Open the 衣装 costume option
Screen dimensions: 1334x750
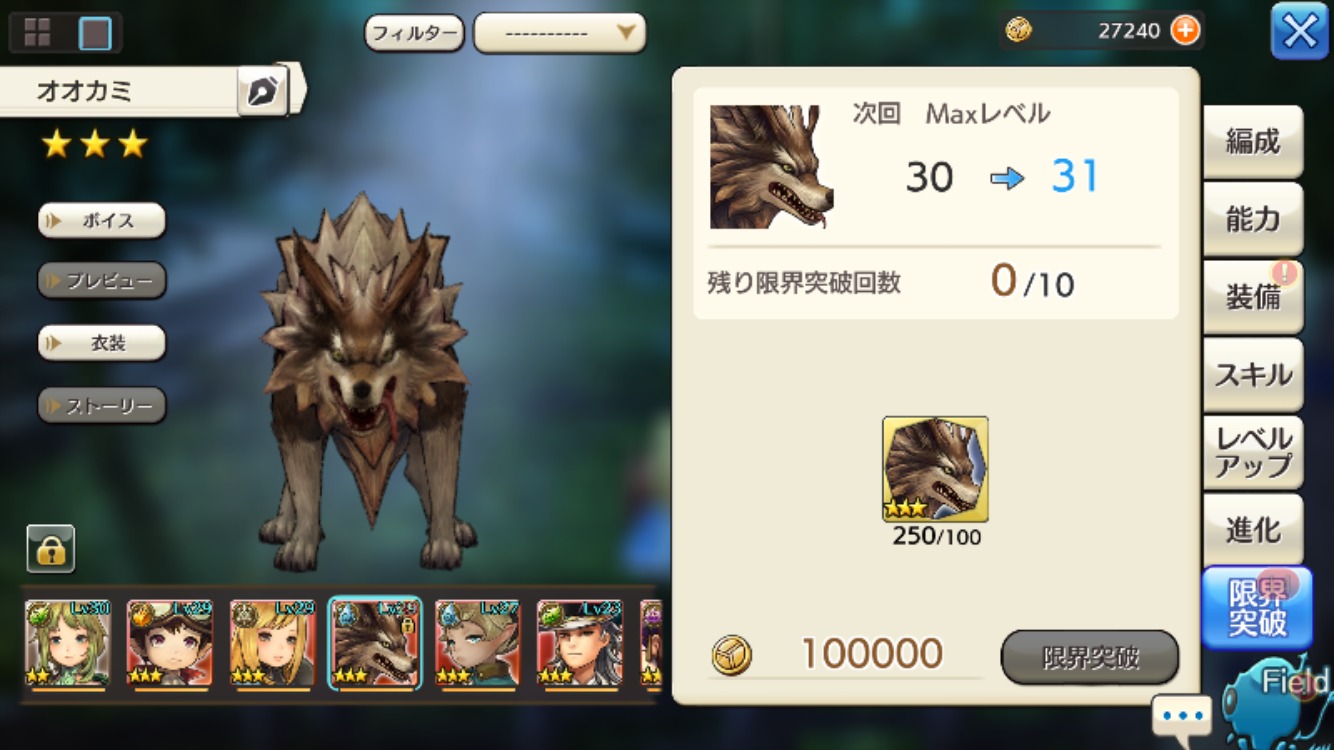click(102, 343)
